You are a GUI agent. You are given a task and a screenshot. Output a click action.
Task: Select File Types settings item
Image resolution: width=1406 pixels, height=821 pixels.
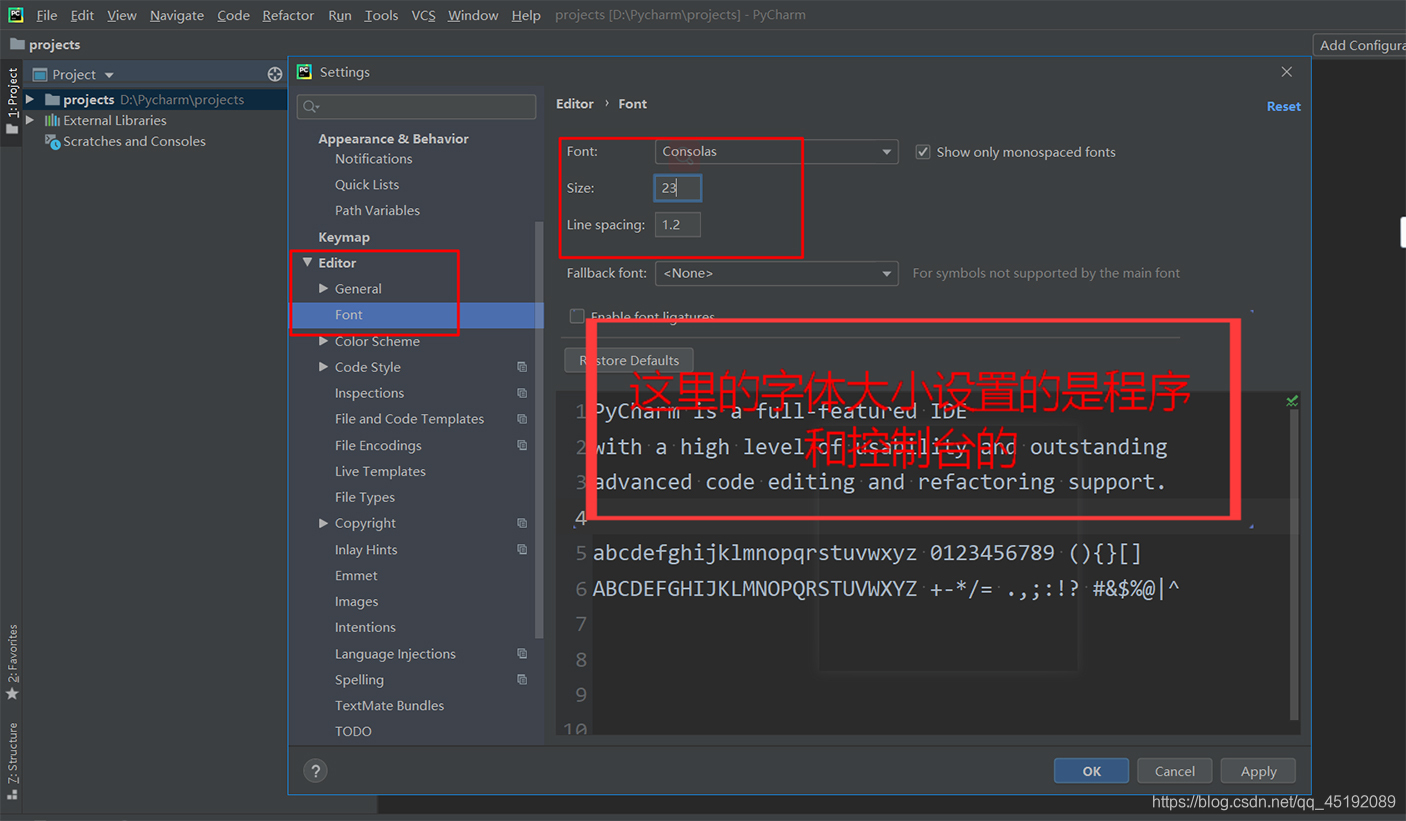point(365,497)
